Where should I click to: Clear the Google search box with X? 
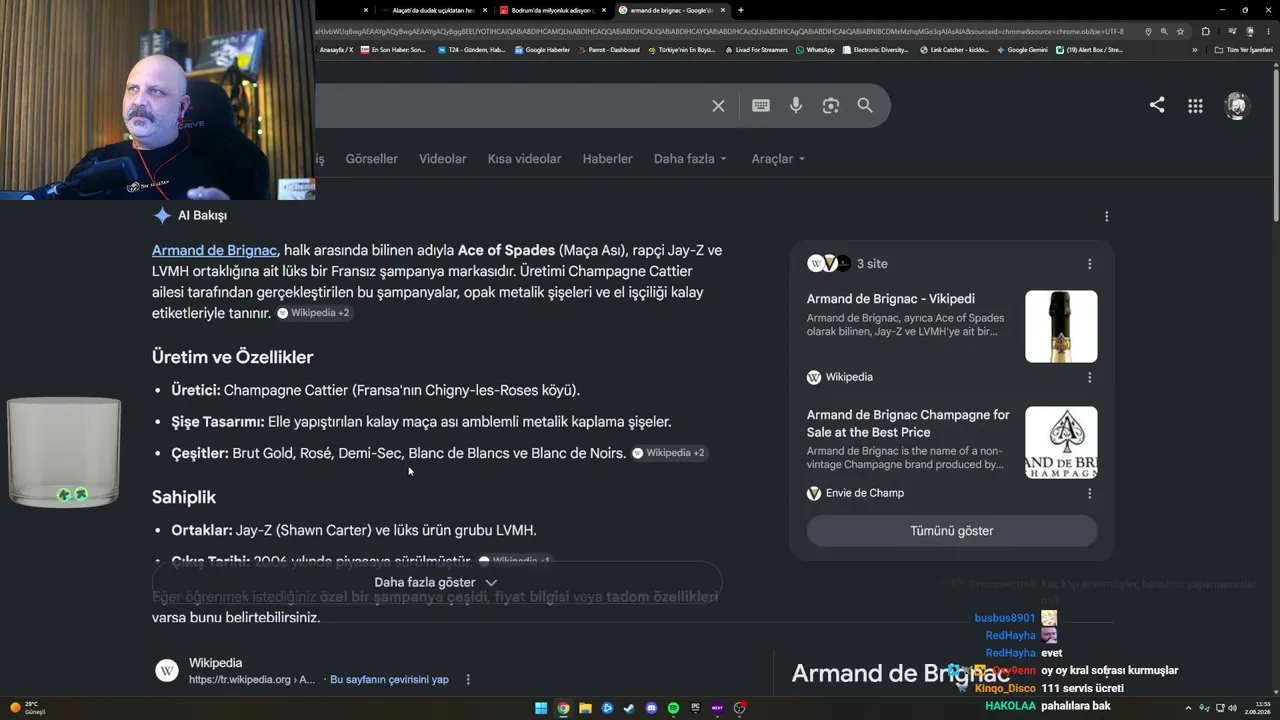pyautogui.click(x=718, y=106)
